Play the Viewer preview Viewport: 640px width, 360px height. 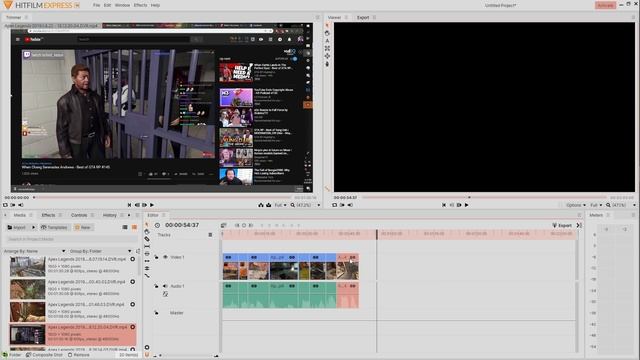tap(467, 205)
